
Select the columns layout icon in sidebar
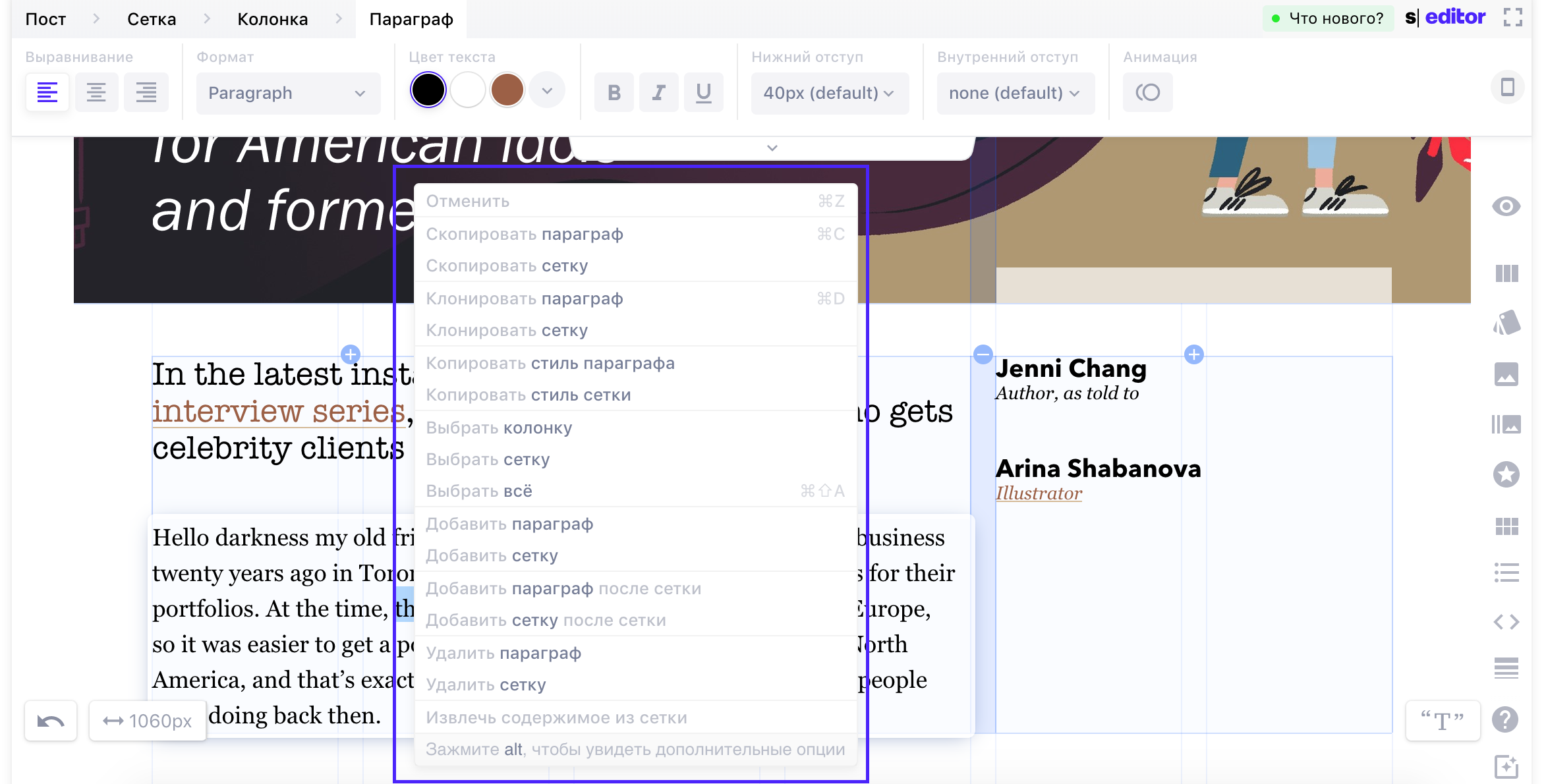[1506, 273]
